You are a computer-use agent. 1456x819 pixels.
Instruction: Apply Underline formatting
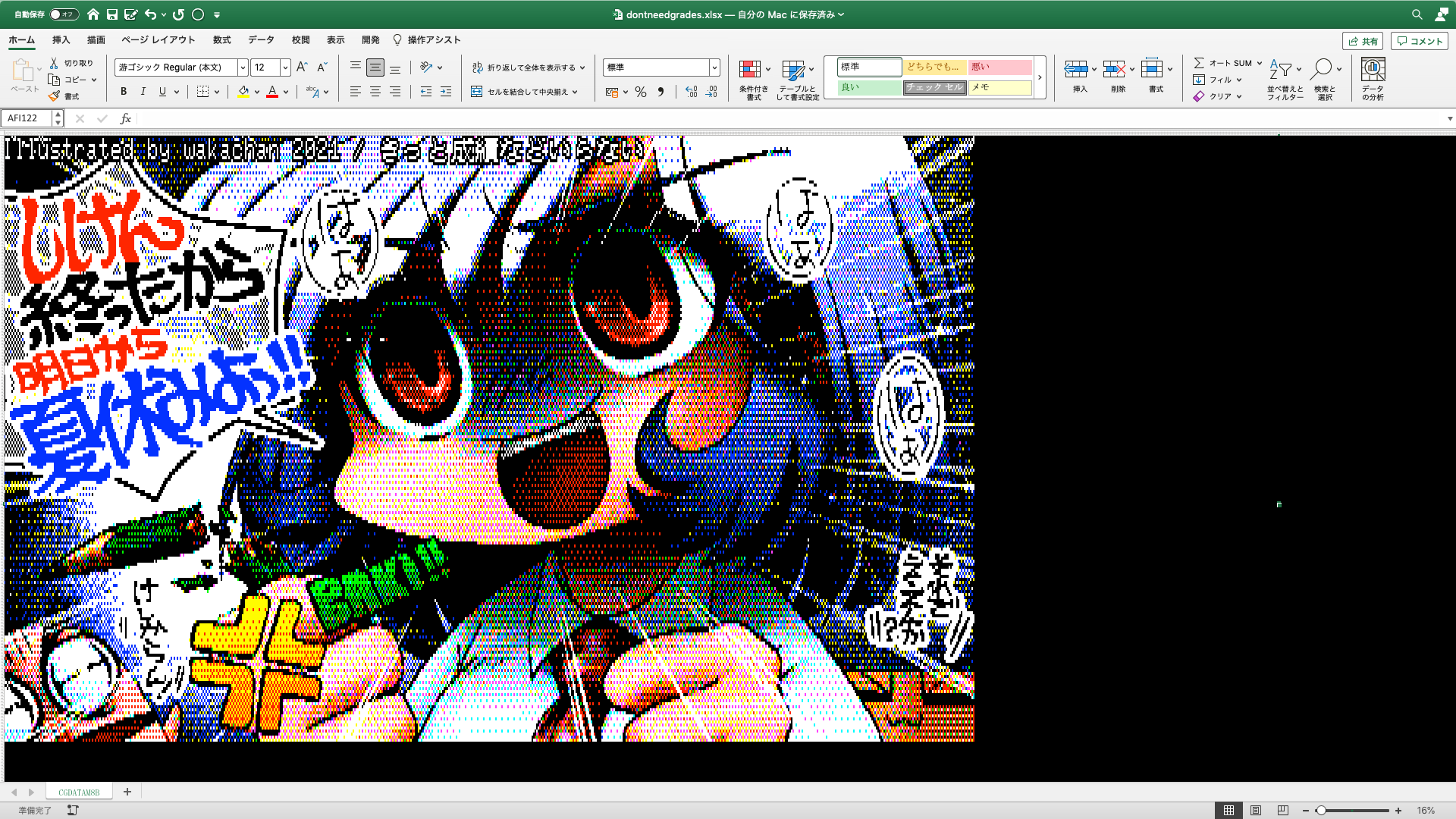tap(162, 92)
